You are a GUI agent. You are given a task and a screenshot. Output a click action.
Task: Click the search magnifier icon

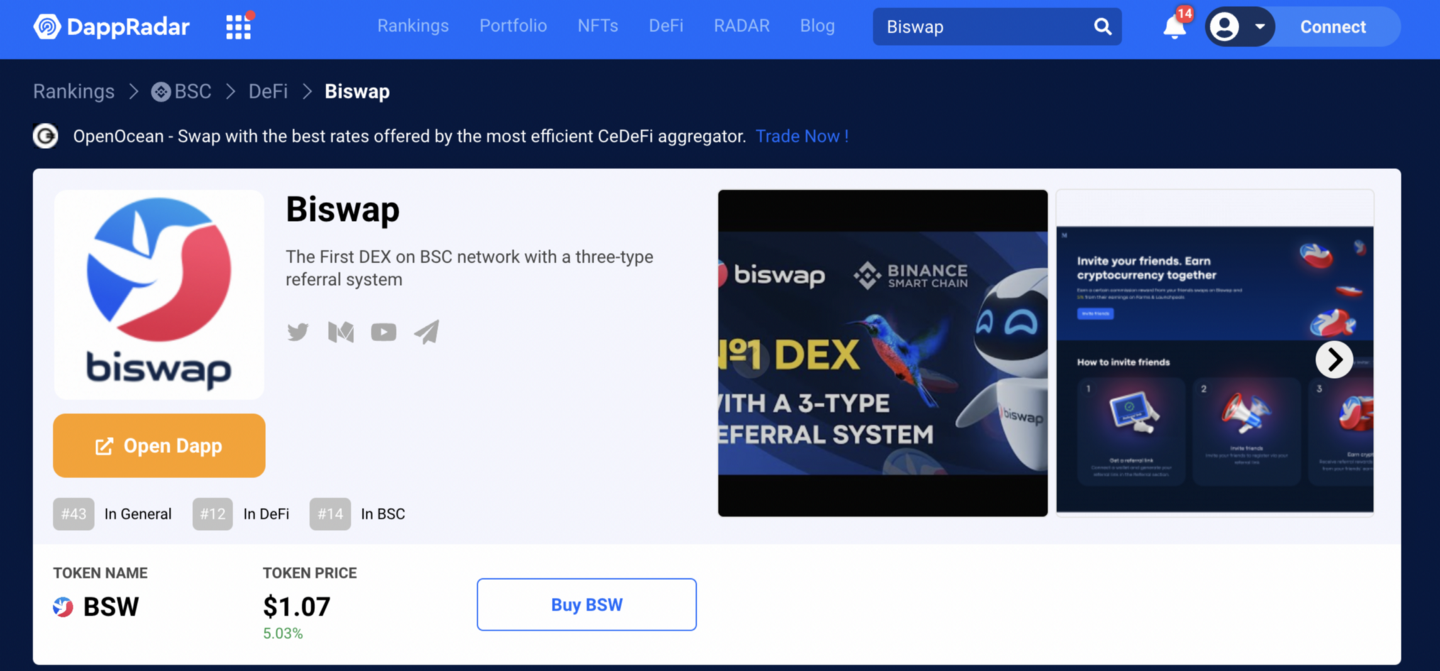[1102, 27]
